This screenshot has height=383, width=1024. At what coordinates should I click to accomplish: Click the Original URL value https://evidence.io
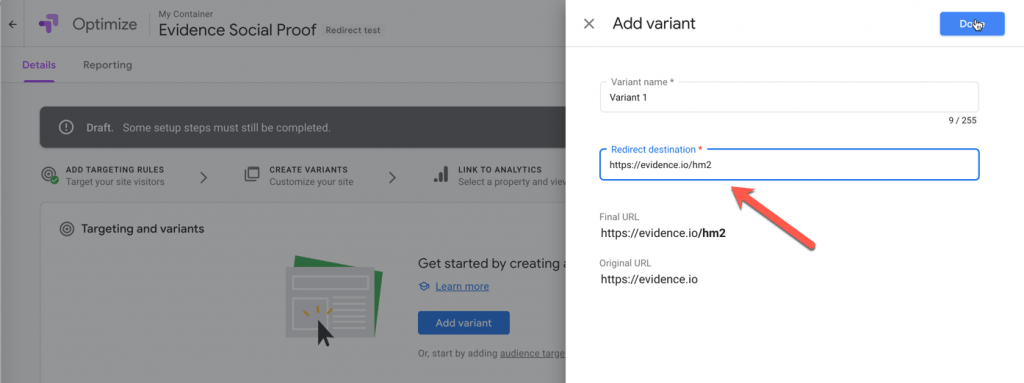click(x=649, y=280)
